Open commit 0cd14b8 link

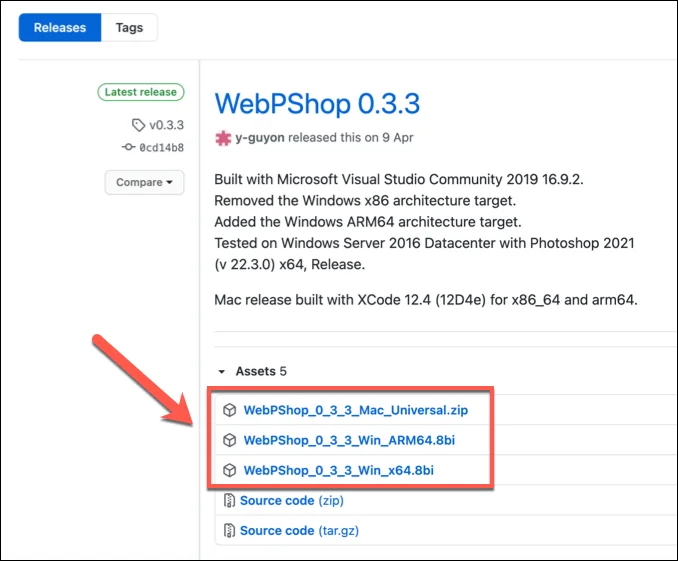[x=160, y=147]
